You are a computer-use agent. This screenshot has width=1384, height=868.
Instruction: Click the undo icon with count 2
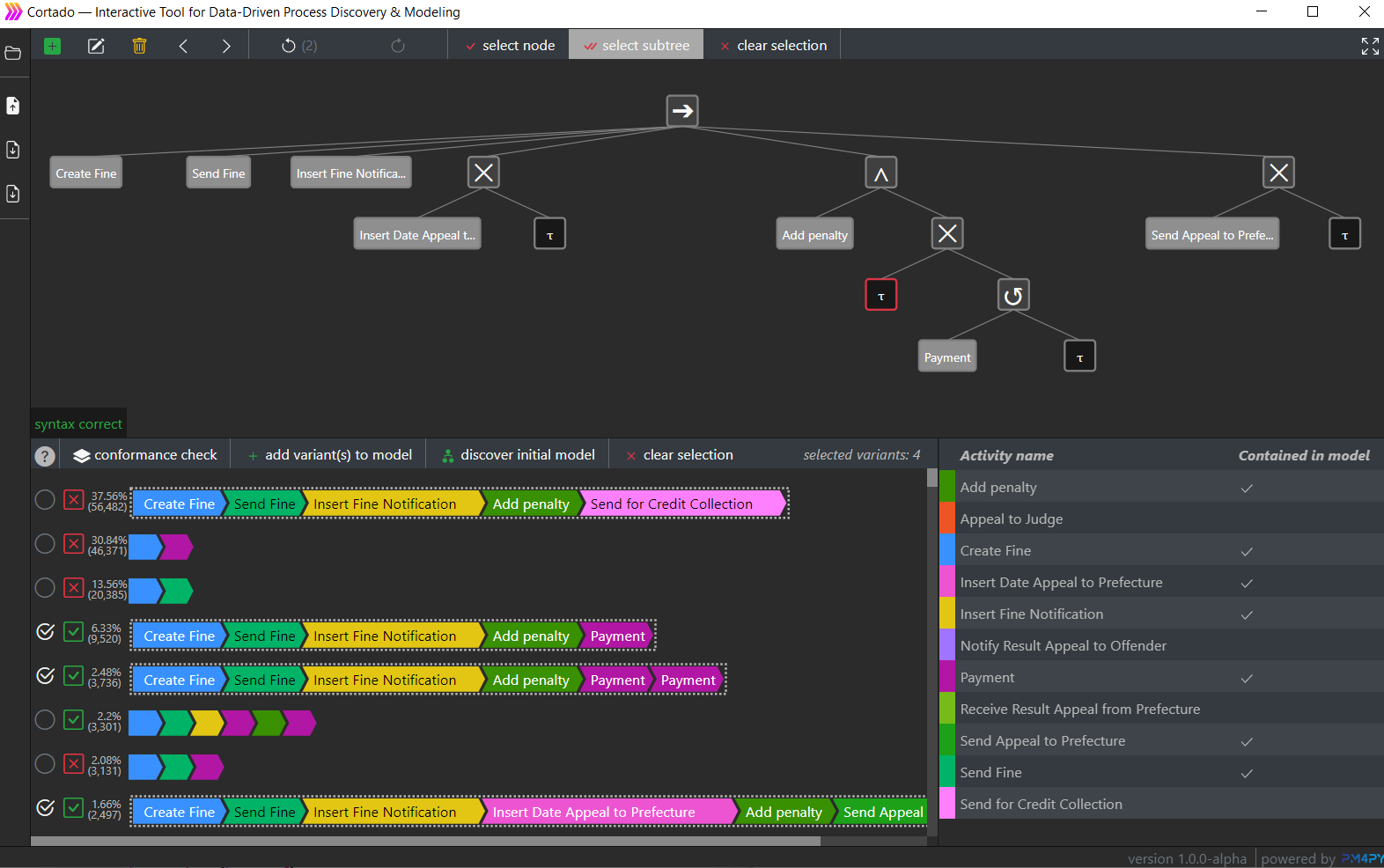[x=298, y=46]
